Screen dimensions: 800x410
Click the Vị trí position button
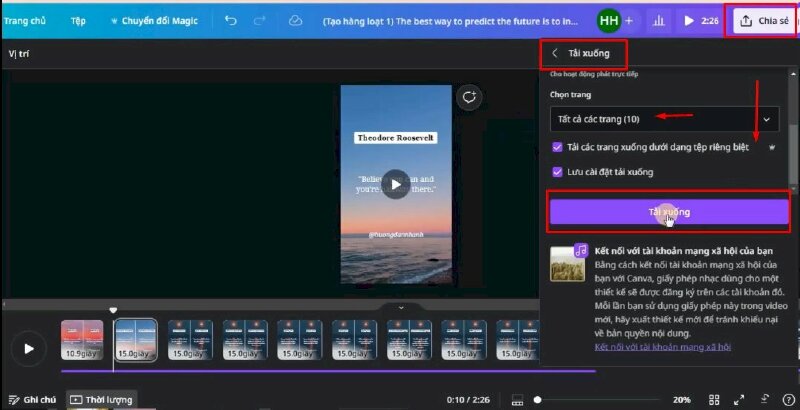coord(18,54)
